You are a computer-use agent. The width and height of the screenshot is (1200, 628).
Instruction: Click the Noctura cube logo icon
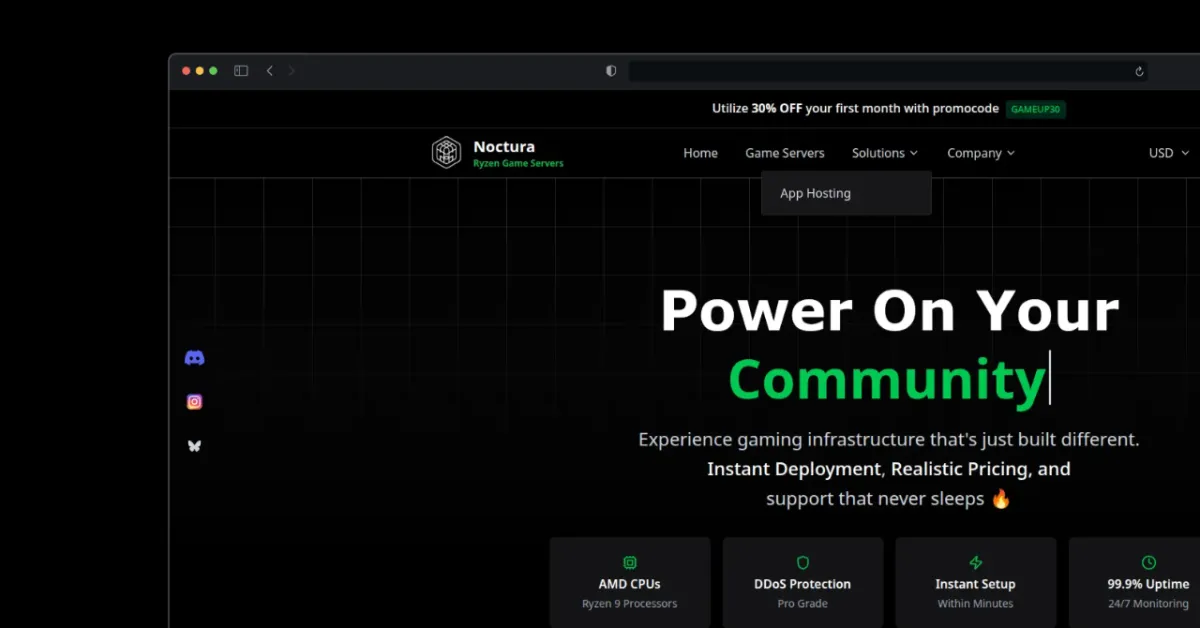click(x=446, y=152)
